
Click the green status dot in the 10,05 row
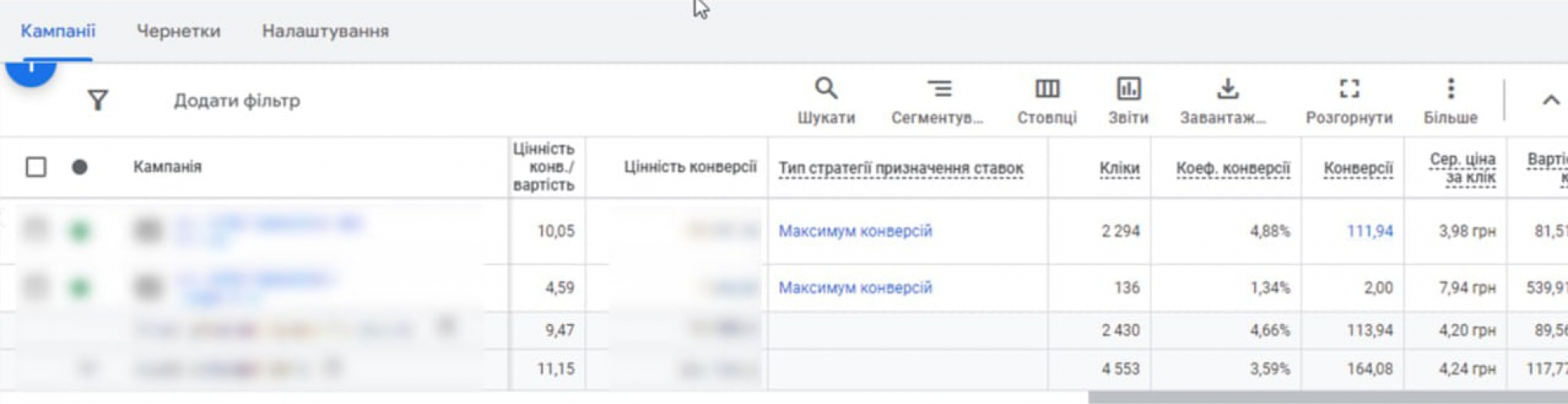coord(79,231)
